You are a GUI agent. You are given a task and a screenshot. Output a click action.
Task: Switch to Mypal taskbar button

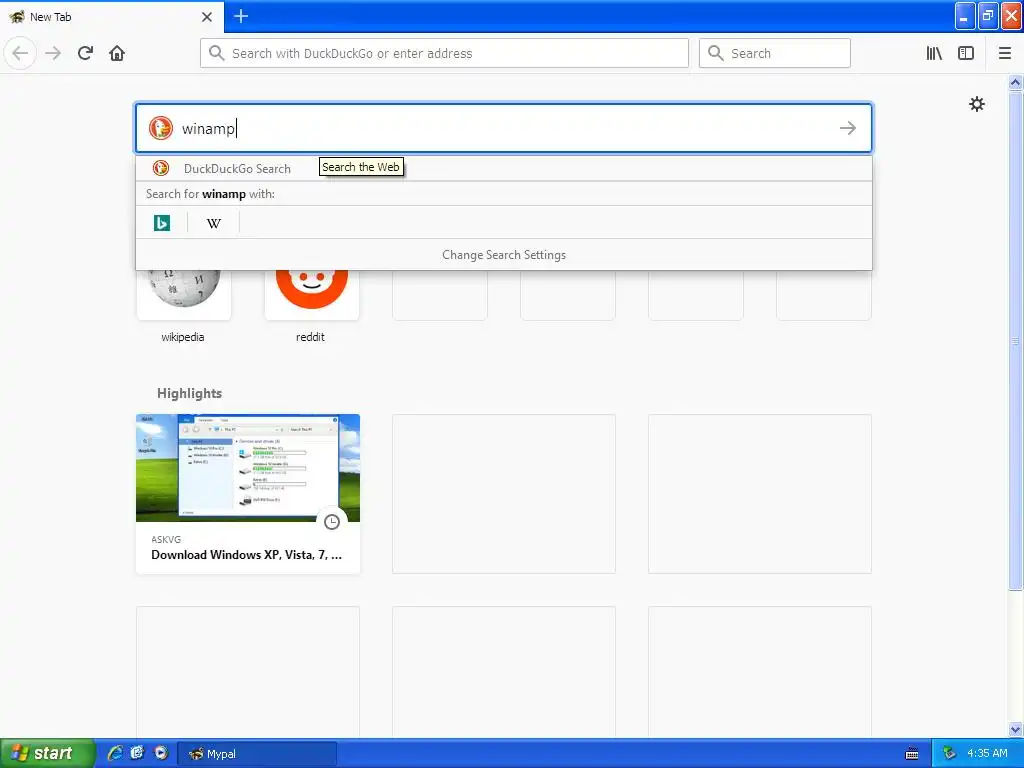(x=257, y=754)
